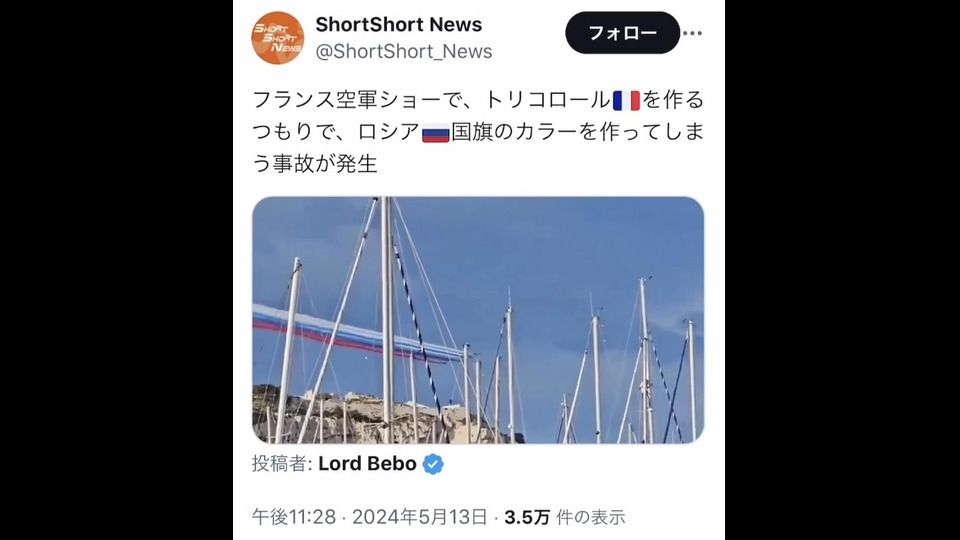Click the 件の表示 views label
Screen dimensions: 960x540
pyautogui.click(x=591, y=517)
